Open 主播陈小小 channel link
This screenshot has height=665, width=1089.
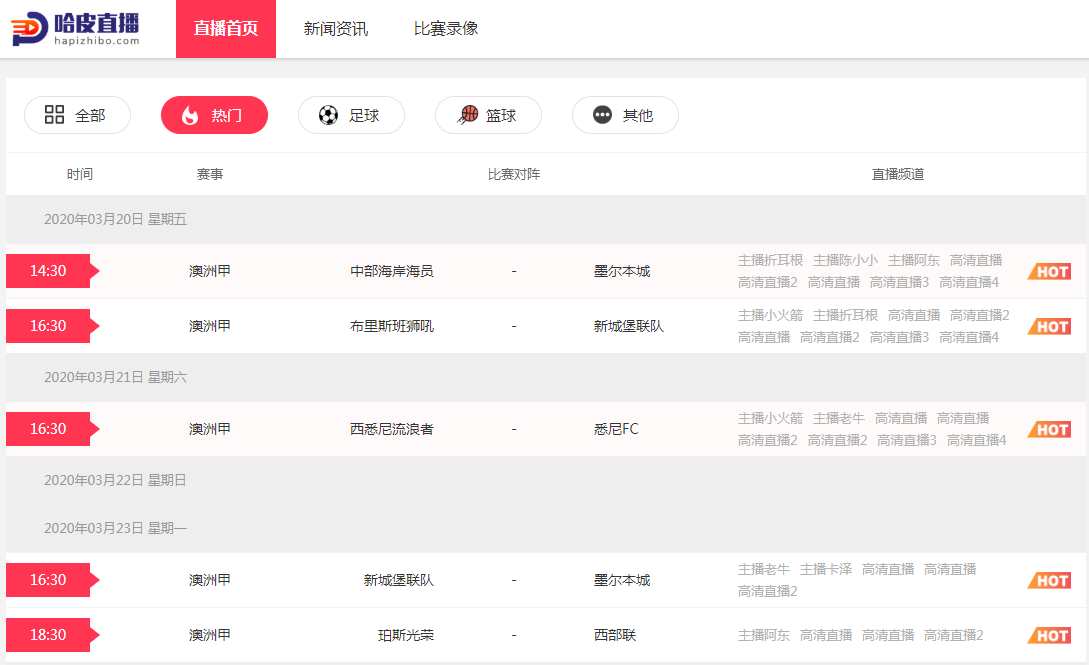[x=845, y=260]
